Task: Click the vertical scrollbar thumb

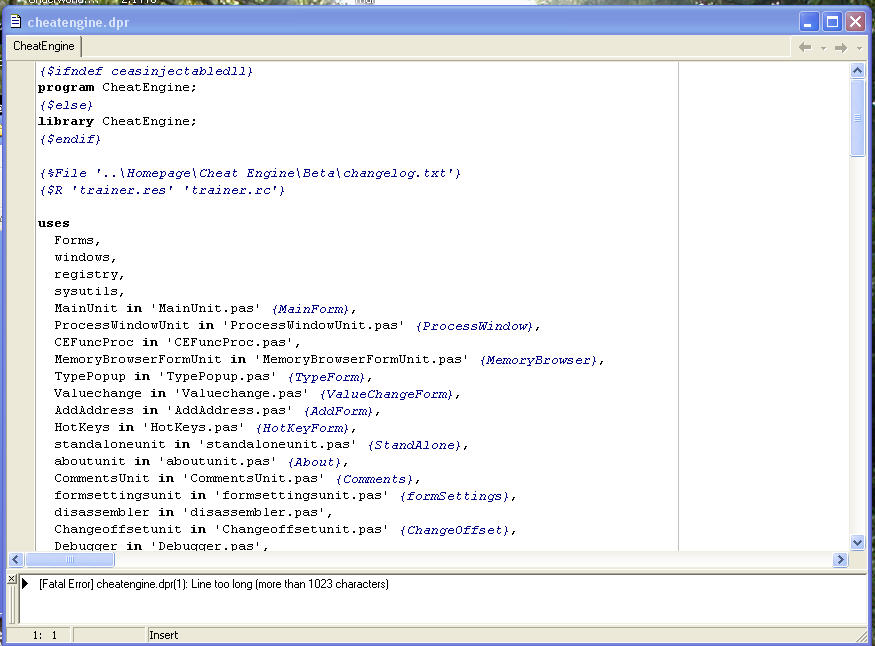Action: pos(857,118)
